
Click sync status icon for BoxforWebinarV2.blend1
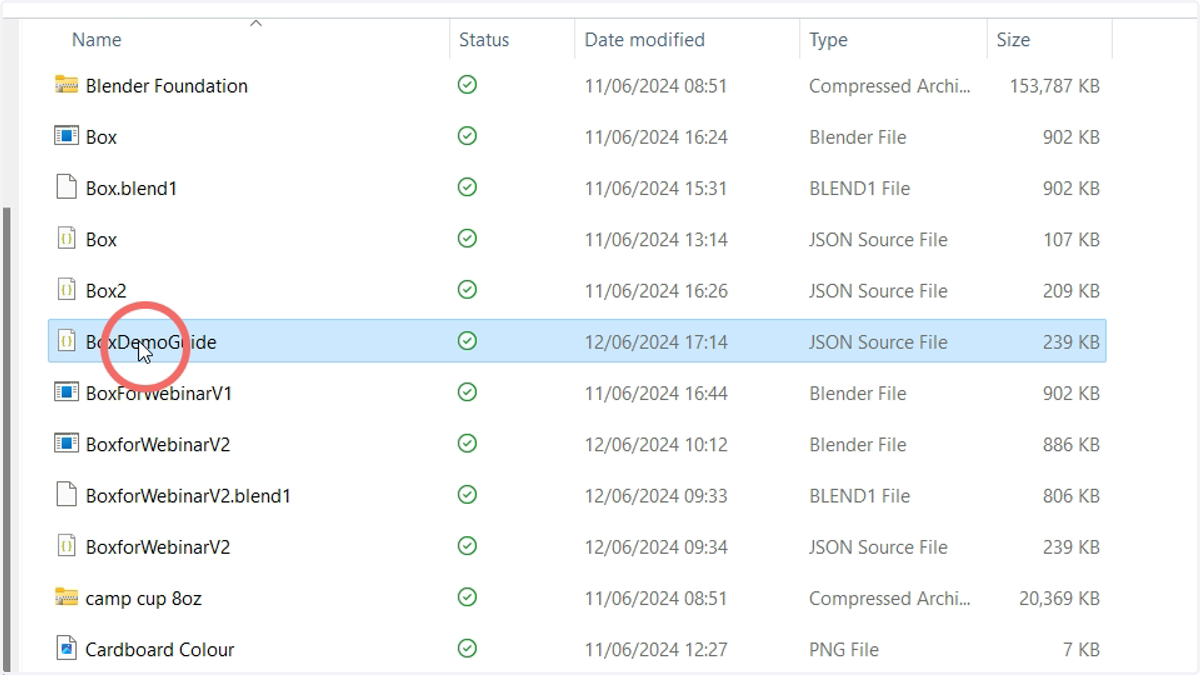click(x=467, y=494)
